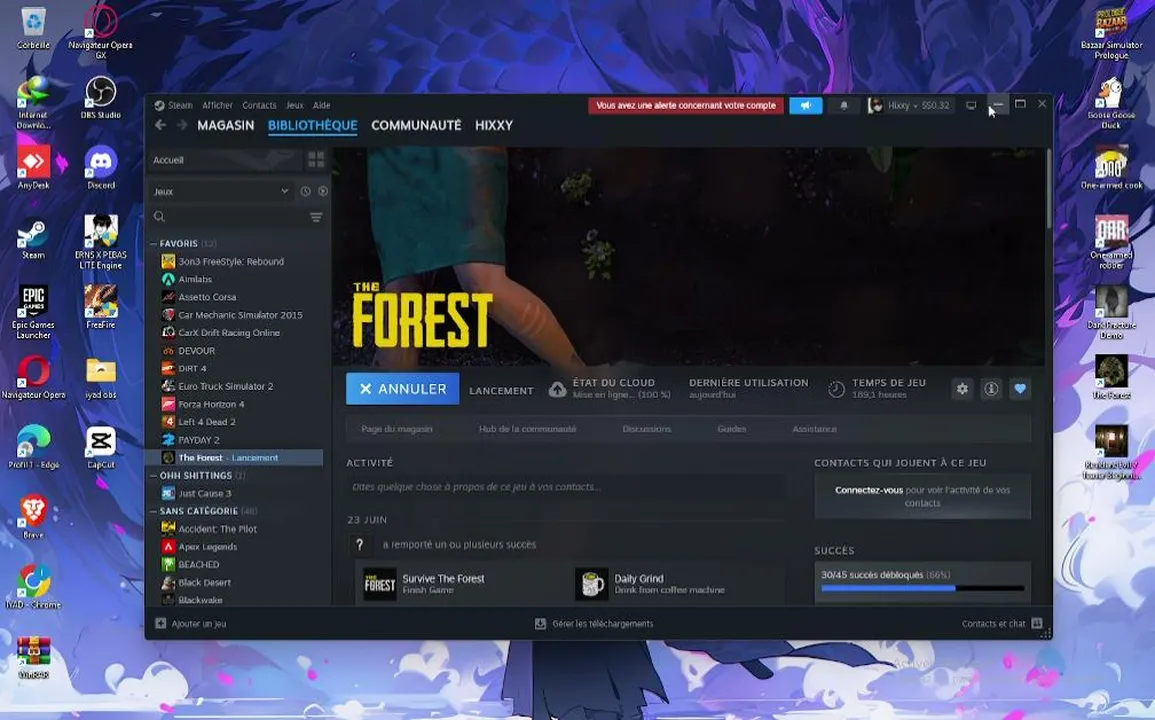Screen dimensions: 1155x720
Task: Open the Aide menu
Action: click(x=322, y=105)
